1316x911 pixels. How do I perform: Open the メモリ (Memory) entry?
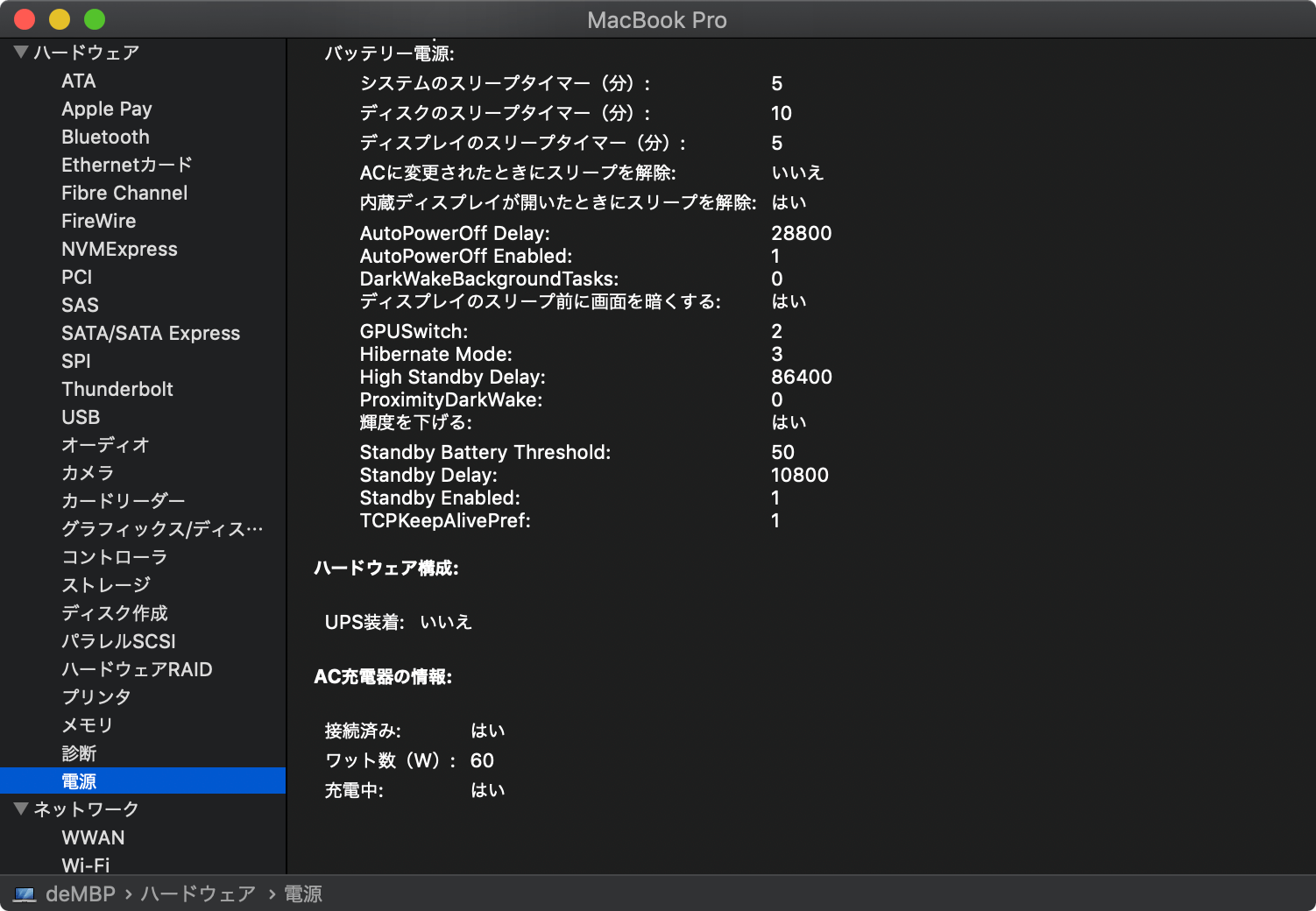pos(87,725)
